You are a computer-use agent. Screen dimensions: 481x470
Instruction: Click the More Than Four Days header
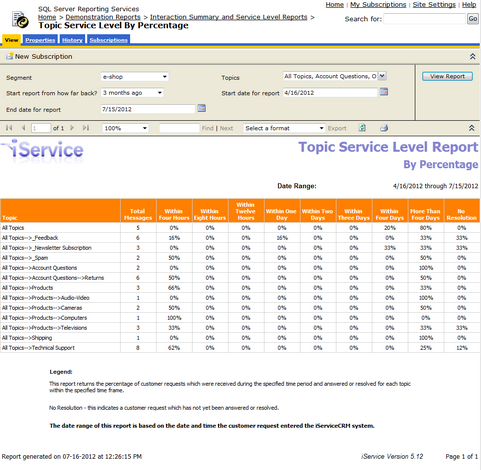(425, 211)
